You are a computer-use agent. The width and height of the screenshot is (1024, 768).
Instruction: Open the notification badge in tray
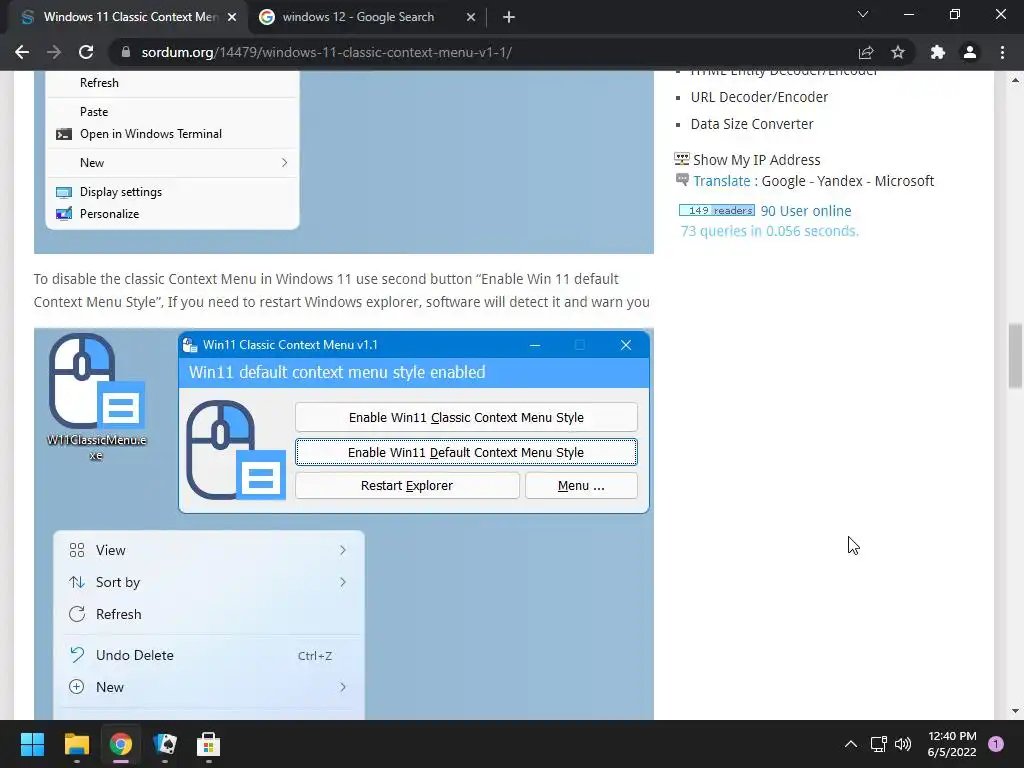[996, 744]
